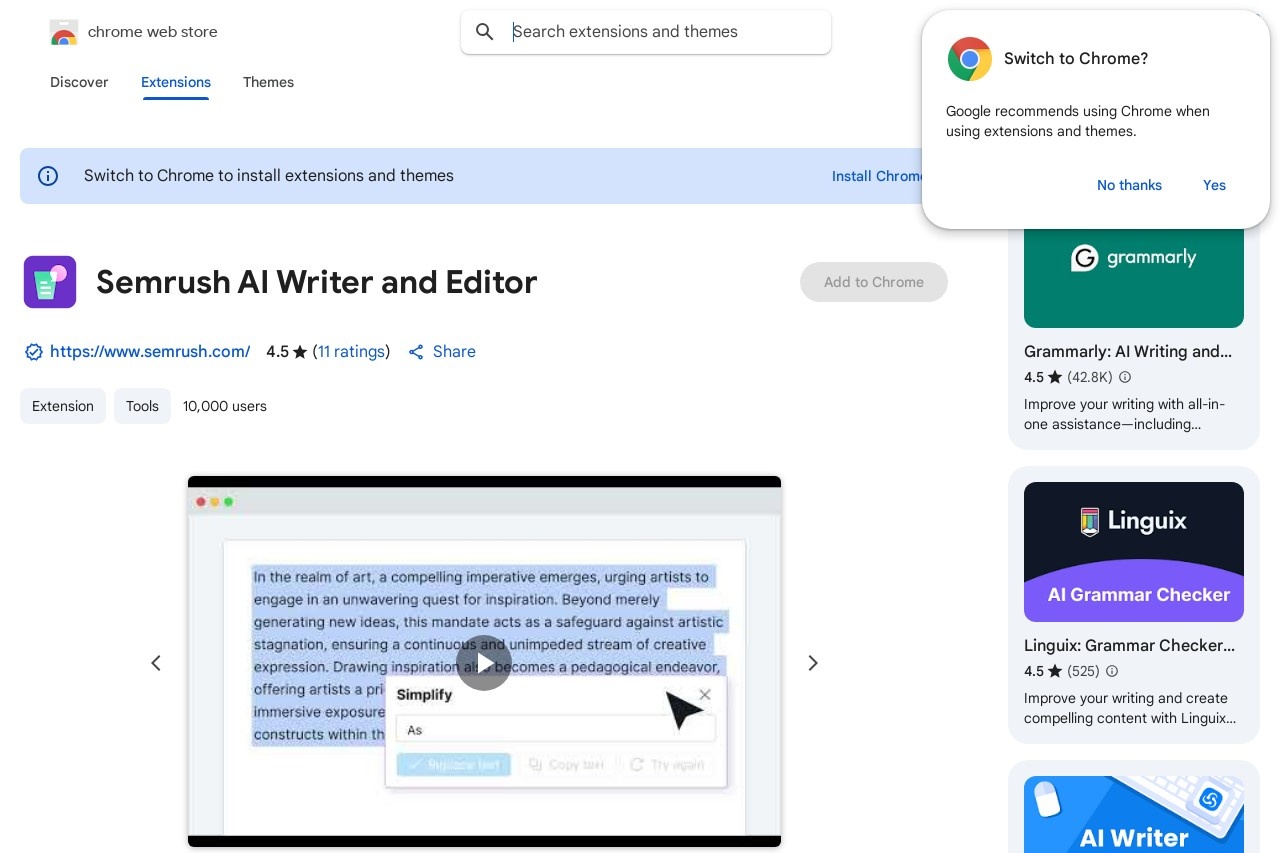Dismiss popup with No thanks
Image resolution: width=1280 pixels, height=853 pixels.
[x=1129, y=185]
